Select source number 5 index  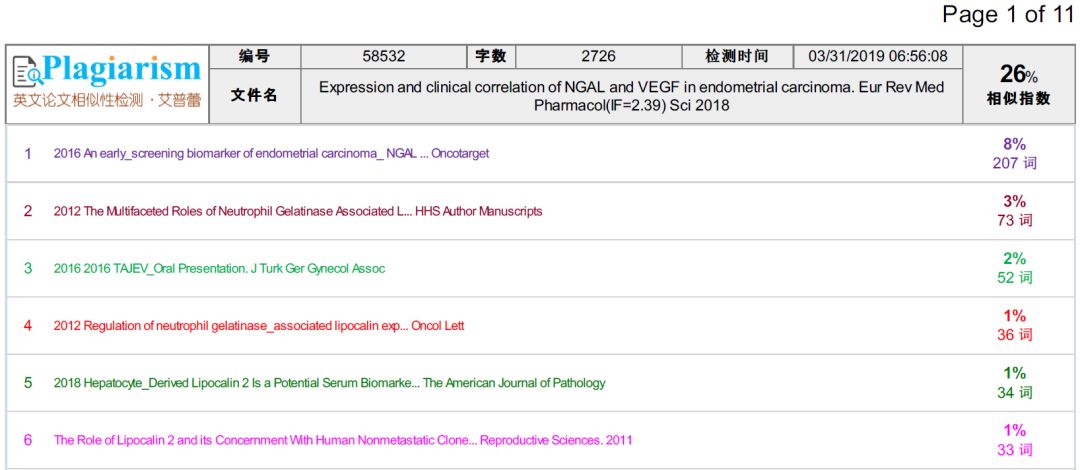pyautogui.click(x=28, y=383)
